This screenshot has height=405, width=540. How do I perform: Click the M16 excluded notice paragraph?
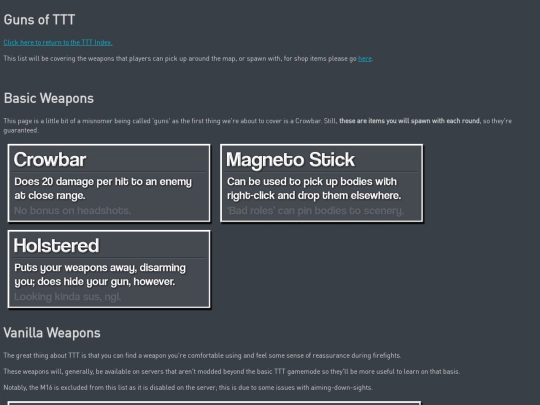[x=188, y=387]
